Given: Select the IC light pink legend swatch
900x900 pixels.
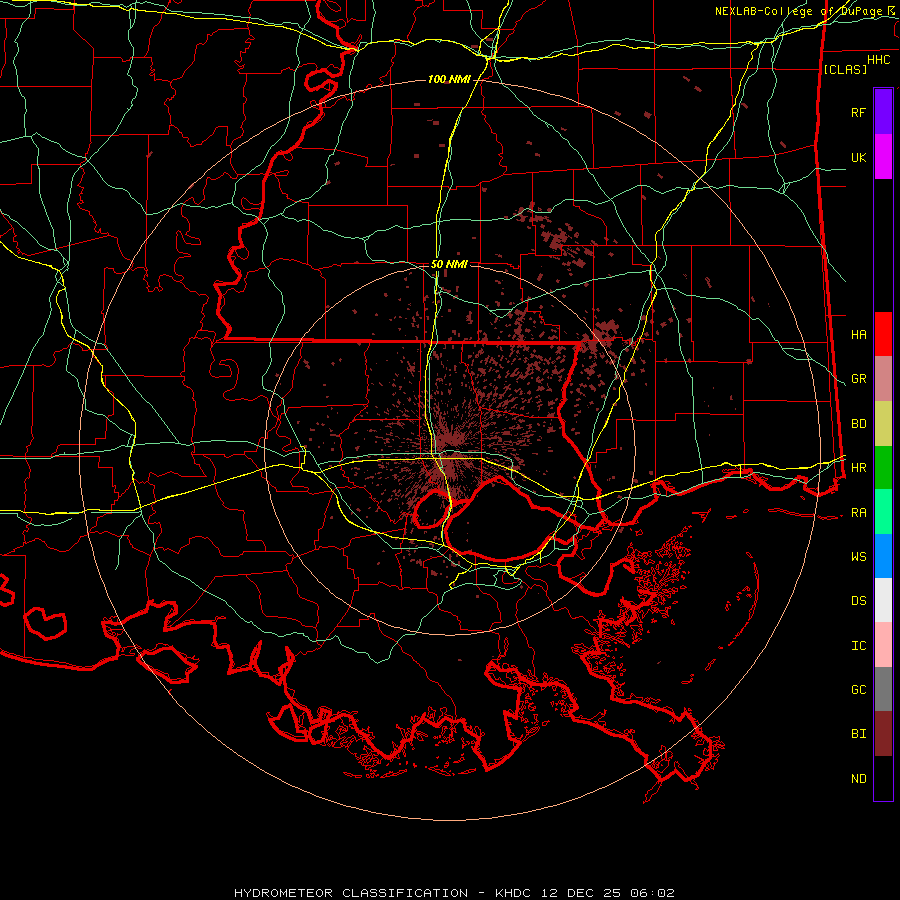Looking at the screenshot, I should coord(883,645).
